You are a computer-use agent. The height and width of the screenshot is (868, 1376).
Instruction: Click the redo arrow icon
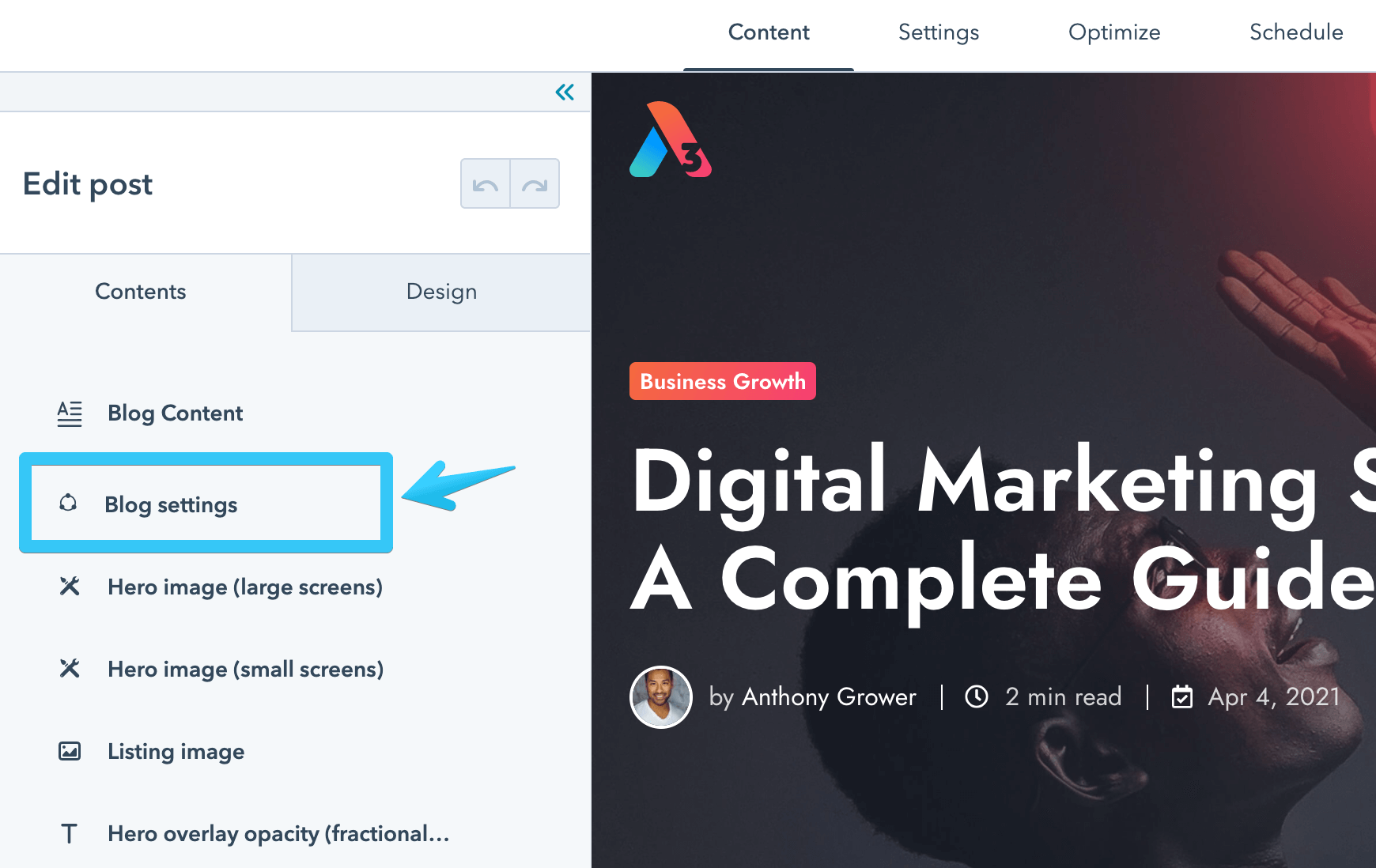pyautogui.click(x=535, y=183)
